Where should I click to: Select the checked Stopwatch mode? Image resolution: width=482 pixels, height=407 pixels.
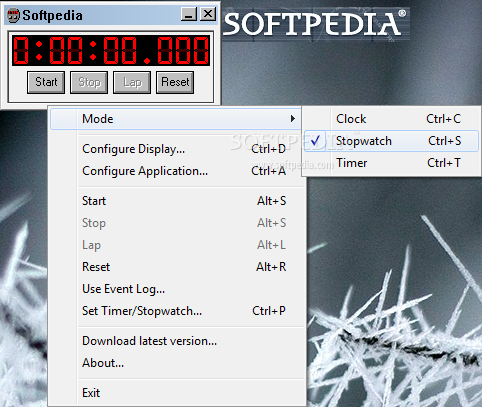(391, 141)
